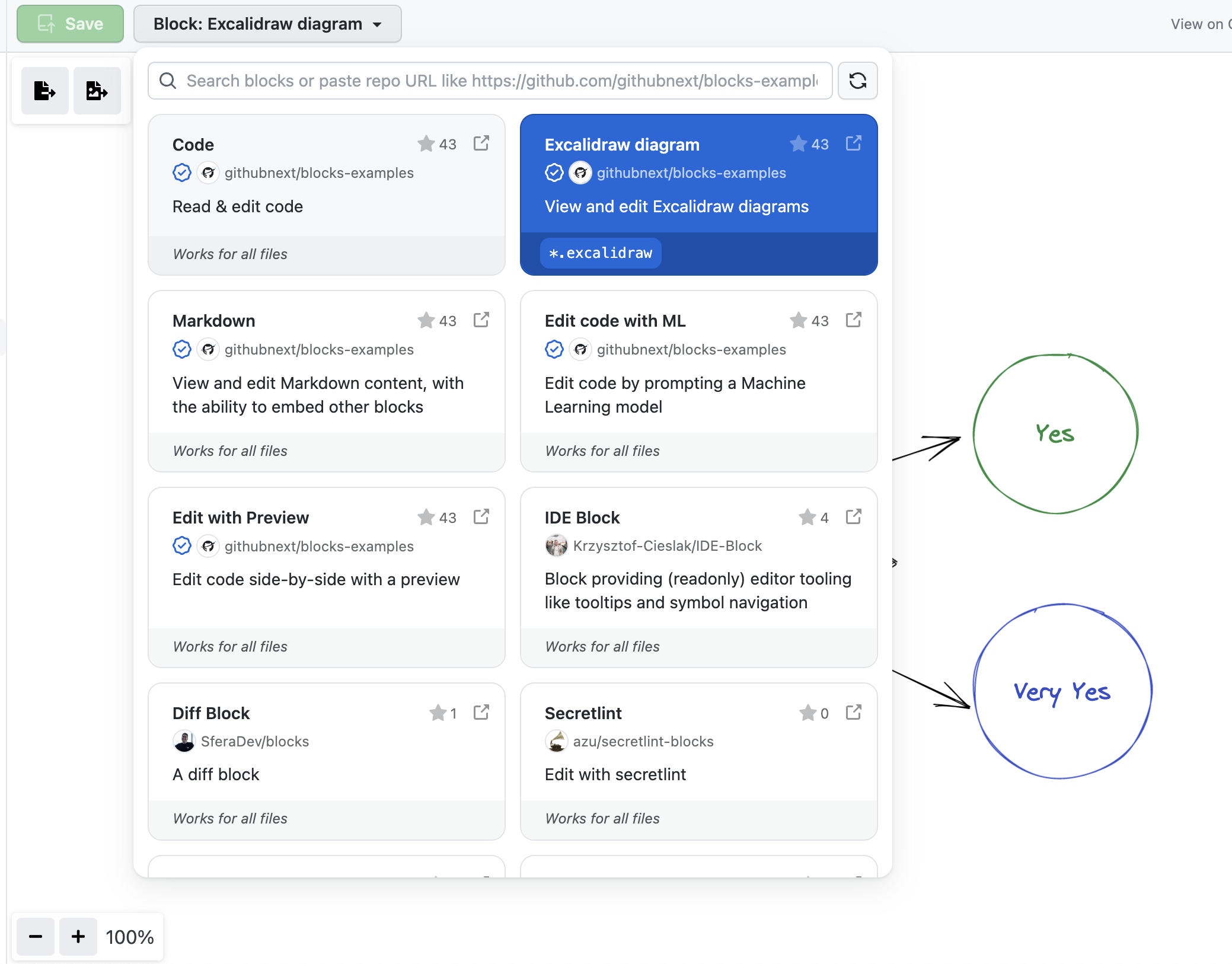
Task: Click the refresh blocks list icon
Action: coord(857,81)
